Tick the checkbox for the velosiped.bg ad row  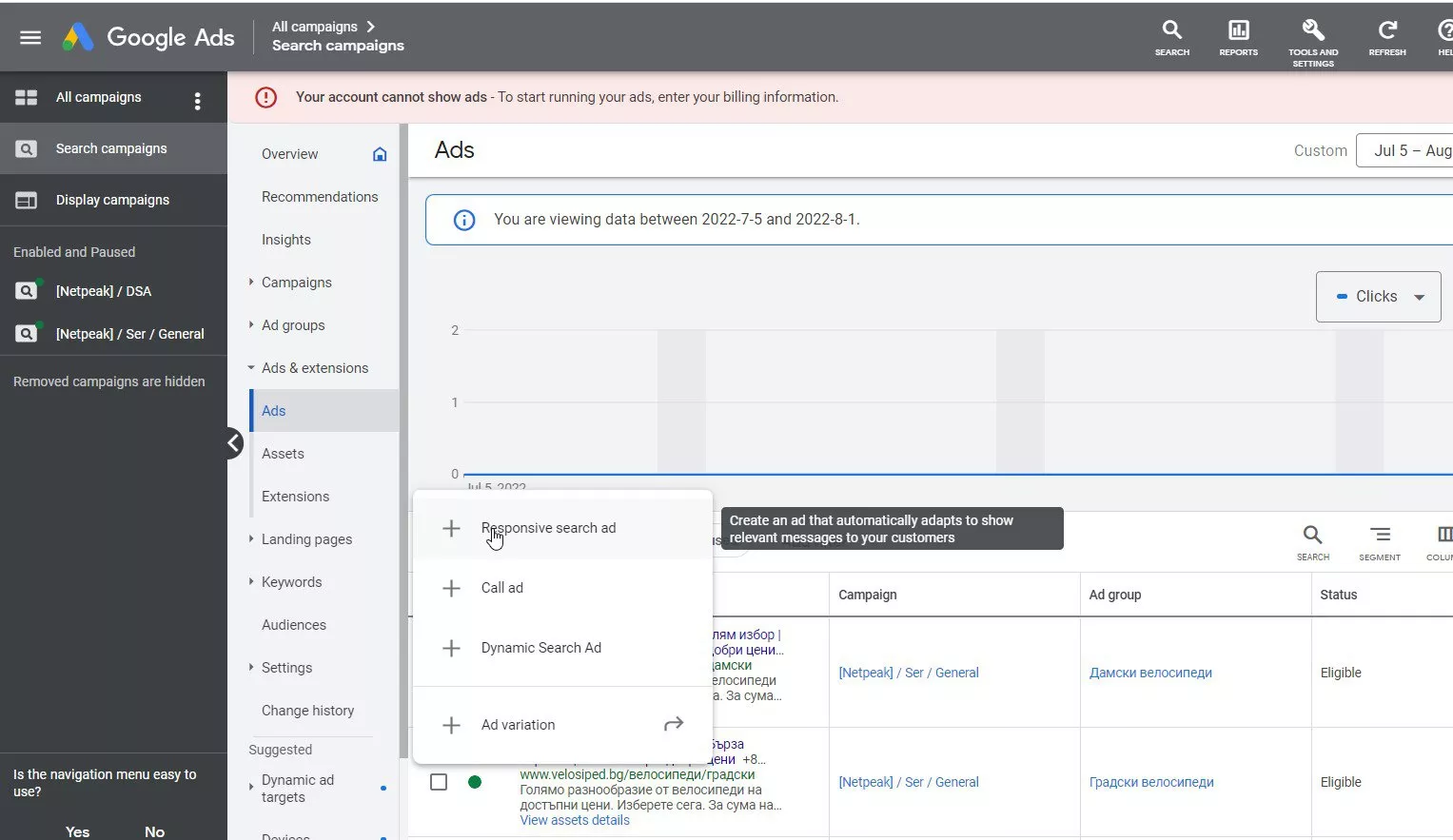(439, 782)
